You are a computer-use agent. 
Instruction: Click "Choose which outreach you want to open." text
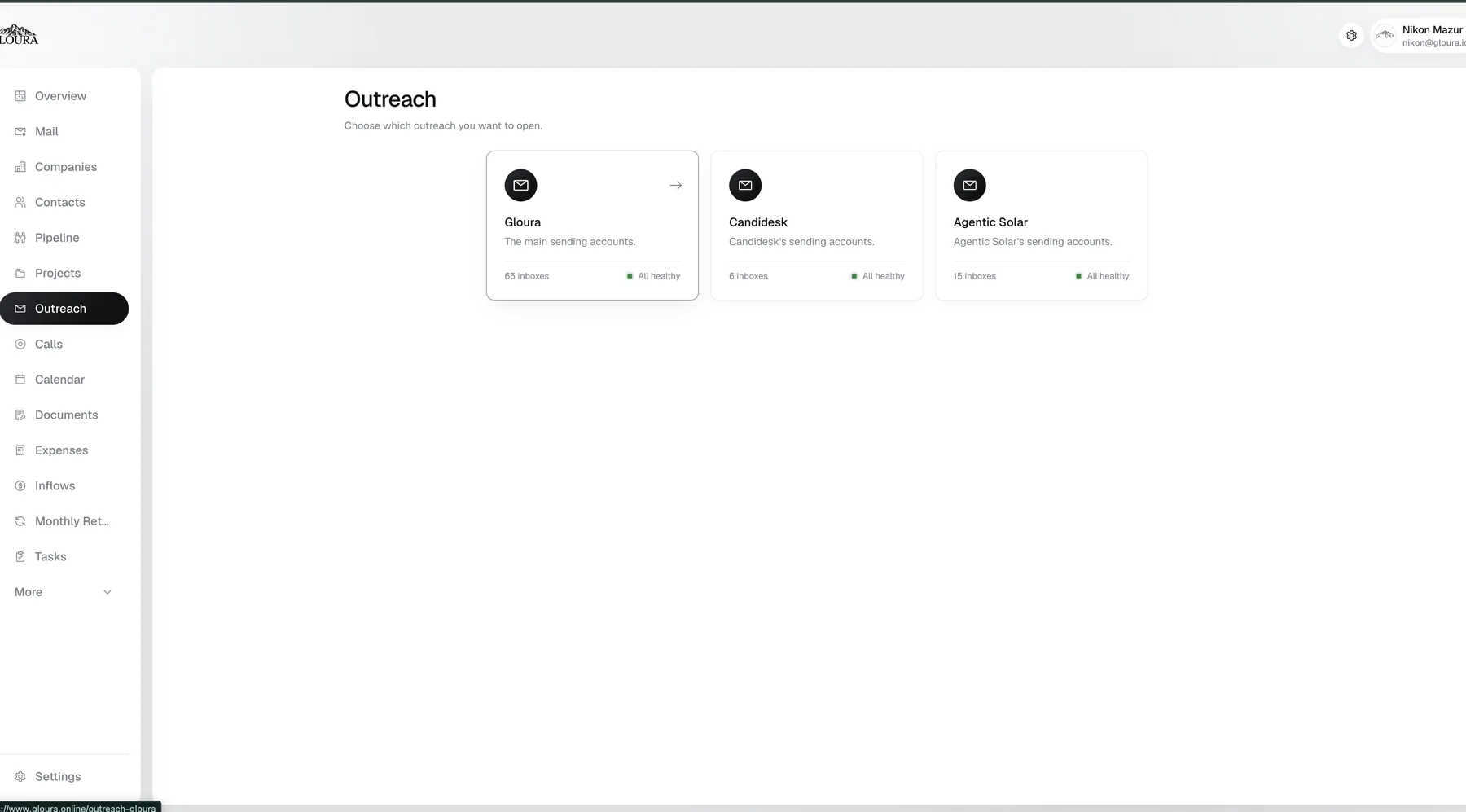coord(443,125)
